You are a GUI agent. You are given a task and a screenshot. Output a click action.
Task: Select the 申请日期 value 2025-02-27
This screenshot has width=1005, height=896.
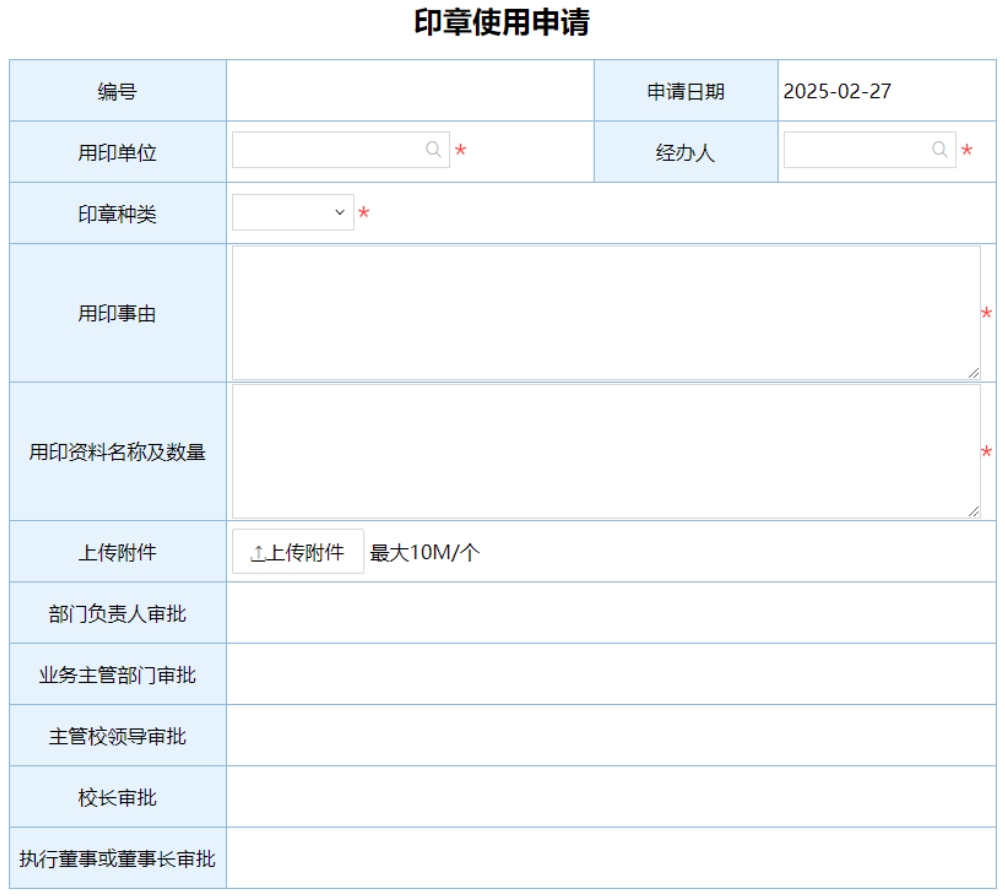[837, 92]
